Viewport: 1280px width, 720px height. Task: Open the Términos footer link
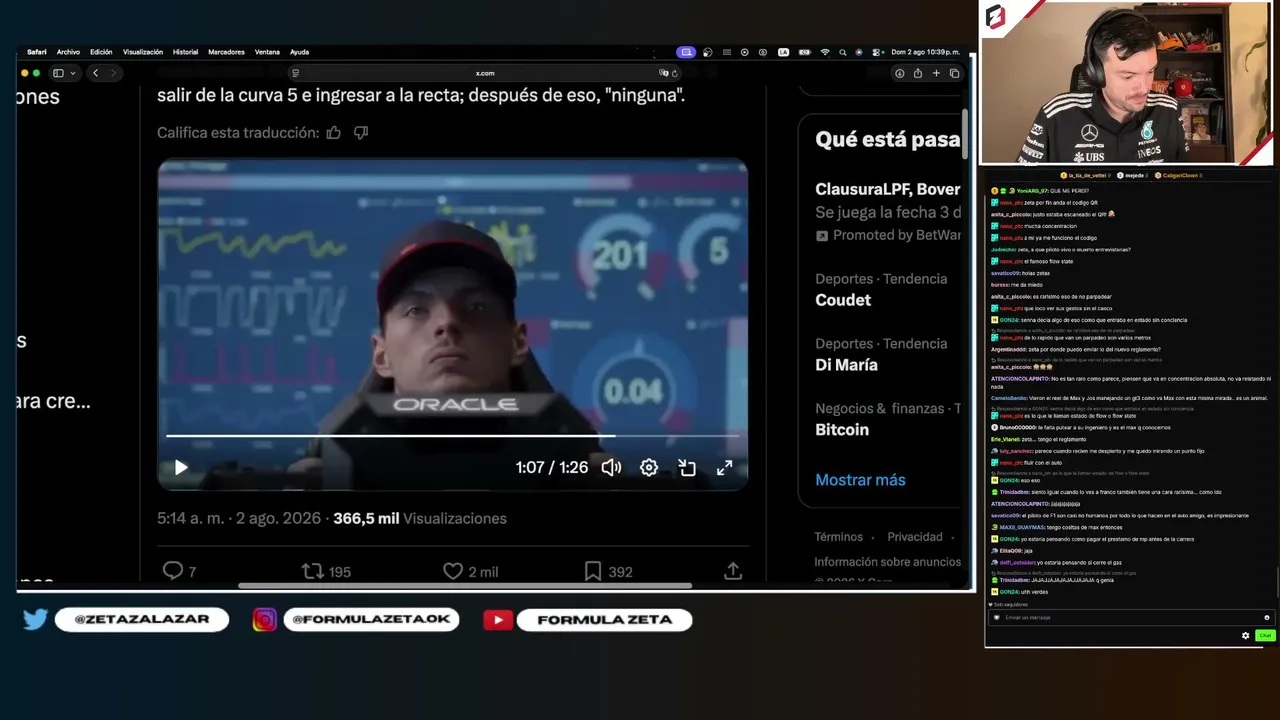coord(838,537)
